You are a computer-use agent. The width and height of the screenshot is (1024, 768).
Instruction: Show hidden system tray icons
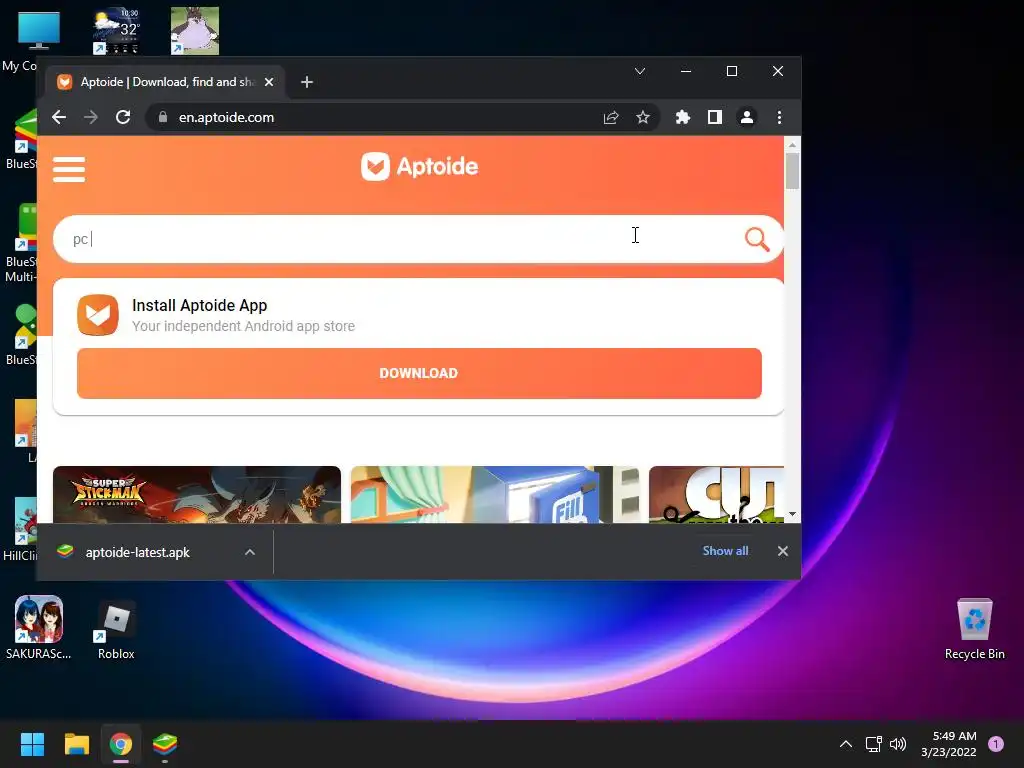pos(845,744)
